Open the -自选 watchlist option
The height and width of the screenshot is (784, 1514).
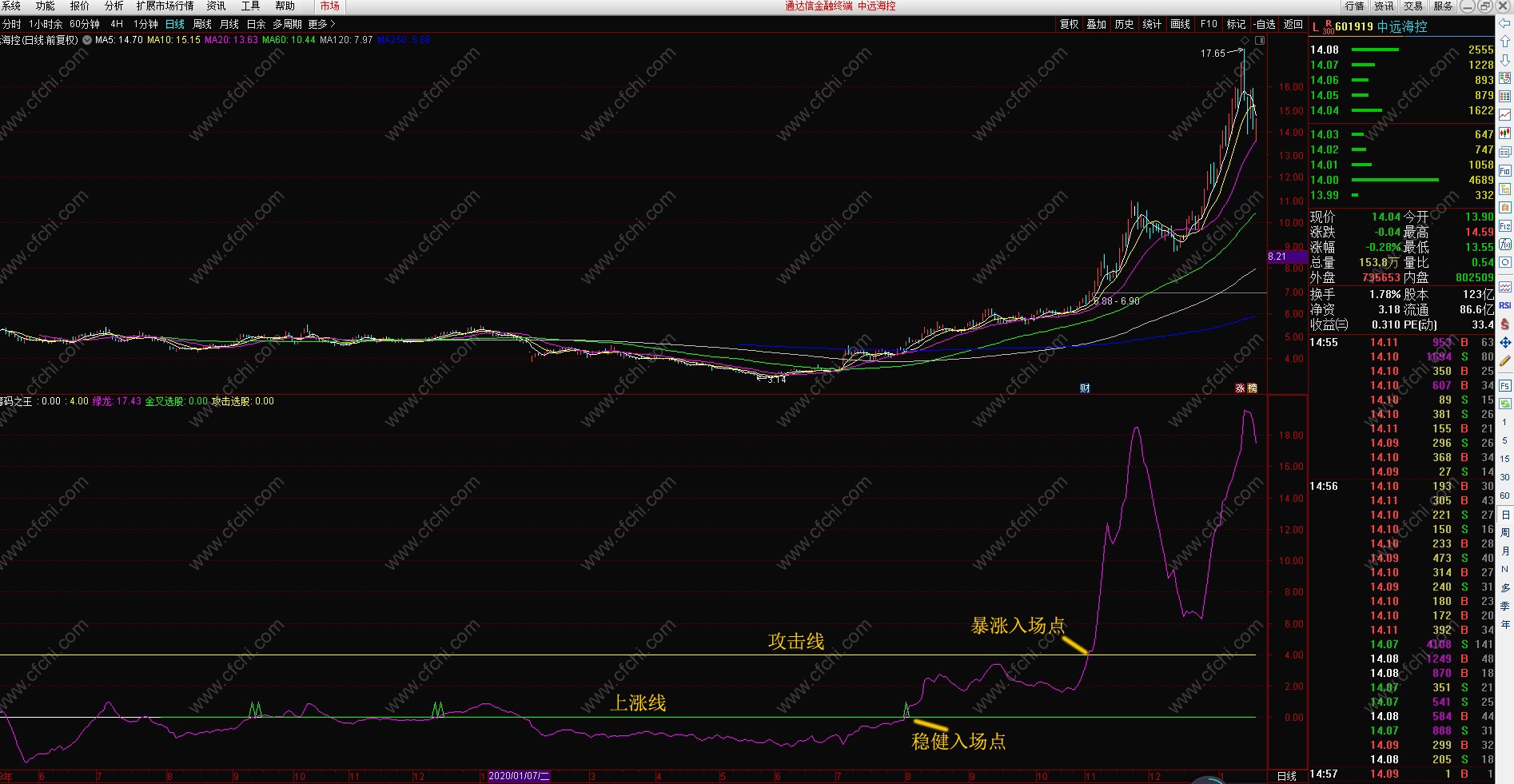(x=1265, y=24)
